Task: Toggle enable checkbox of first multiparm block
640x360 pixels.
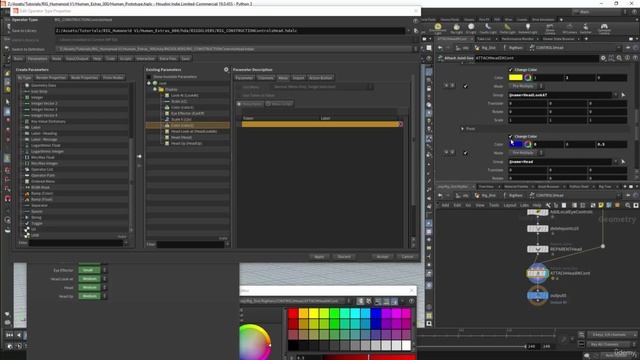Action: coord(465,86)
